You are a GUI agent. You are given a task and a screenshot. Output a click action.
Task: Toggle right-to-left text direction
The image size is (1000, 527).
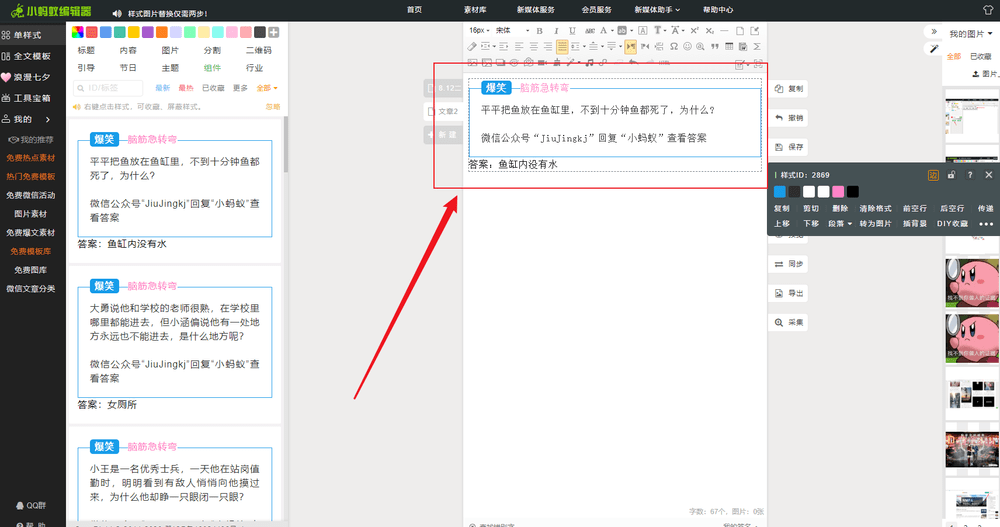(645, 47)
